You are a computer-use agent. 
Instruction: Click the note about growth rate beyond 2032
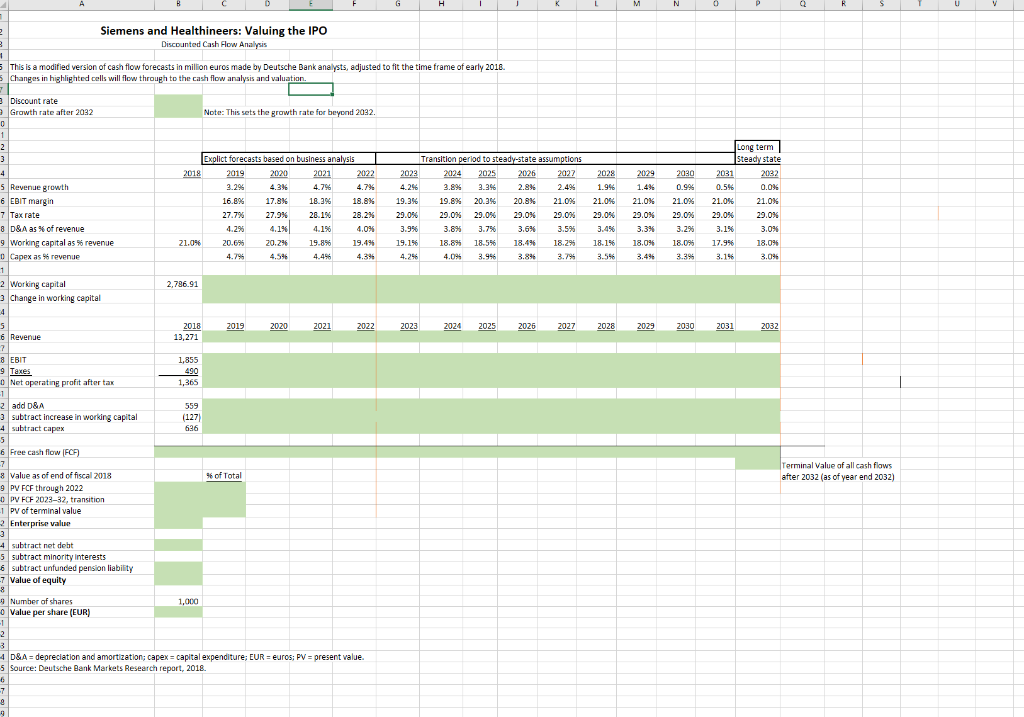[289, 112]
